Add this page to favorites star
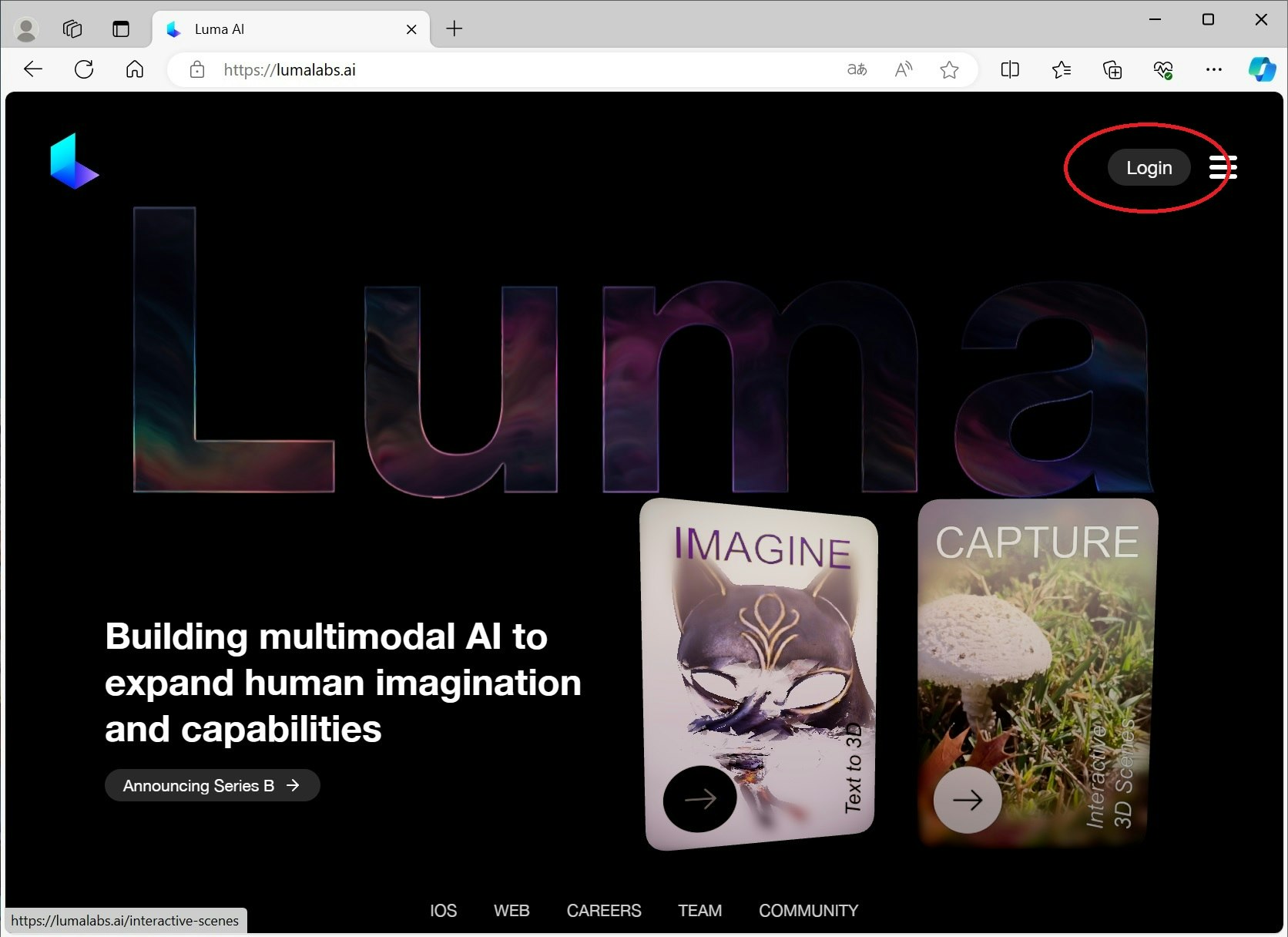 949,70
